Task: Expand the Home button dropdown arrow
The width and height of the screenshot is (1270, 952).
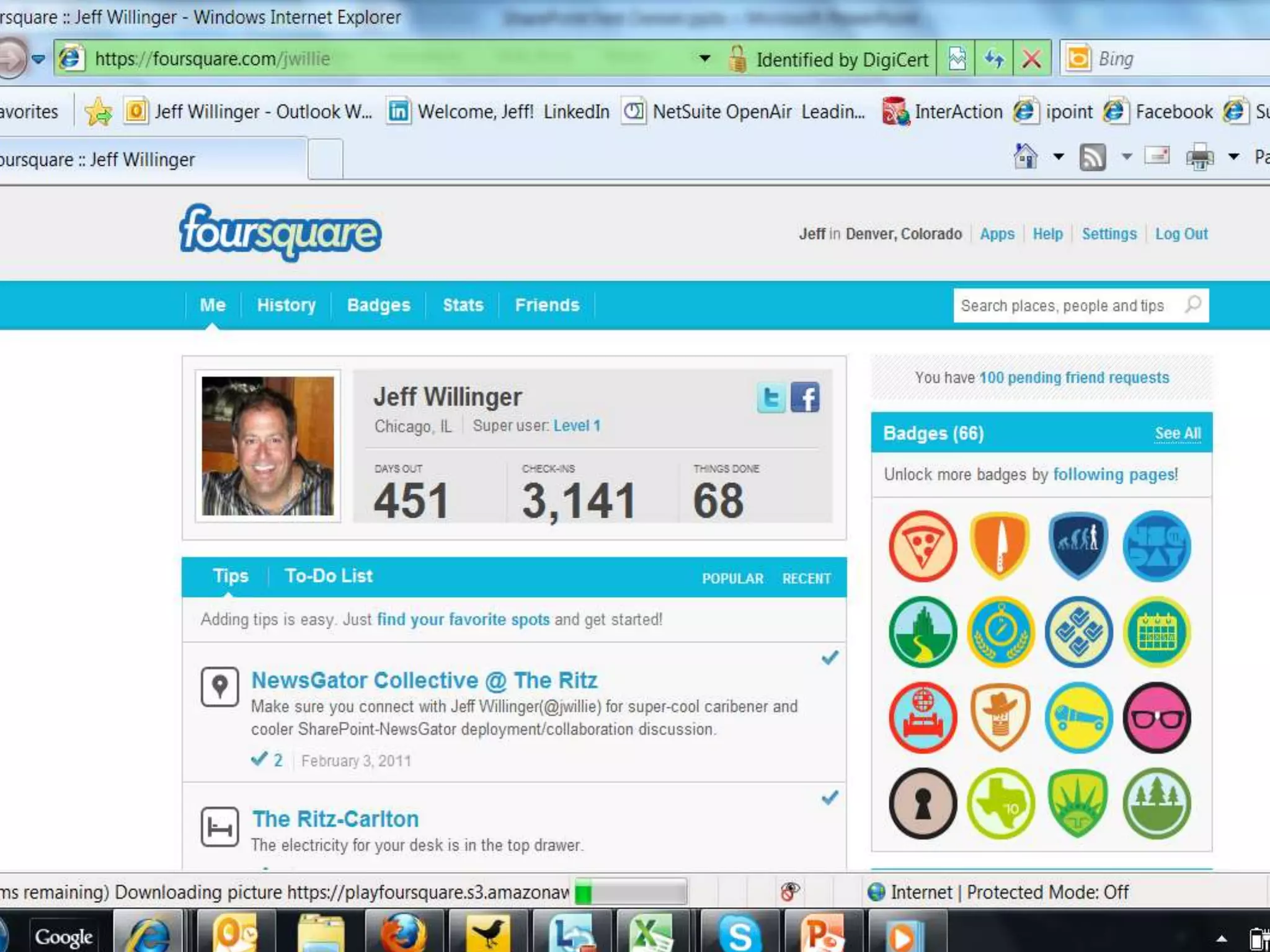Action: pos(1059,157)
